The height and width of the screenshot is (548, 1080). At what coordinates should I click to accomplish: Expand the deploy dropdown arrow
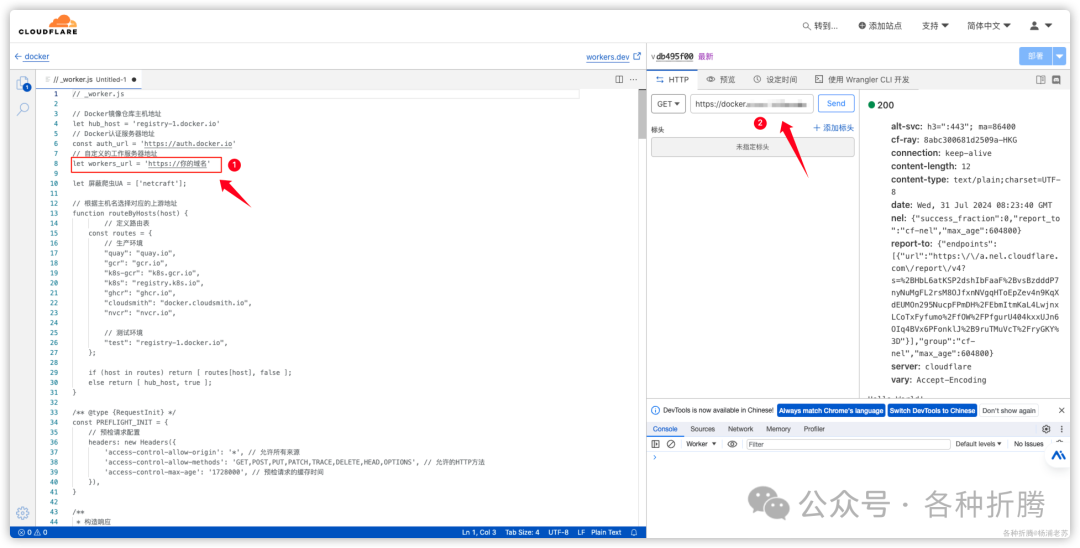(1059, 56)
